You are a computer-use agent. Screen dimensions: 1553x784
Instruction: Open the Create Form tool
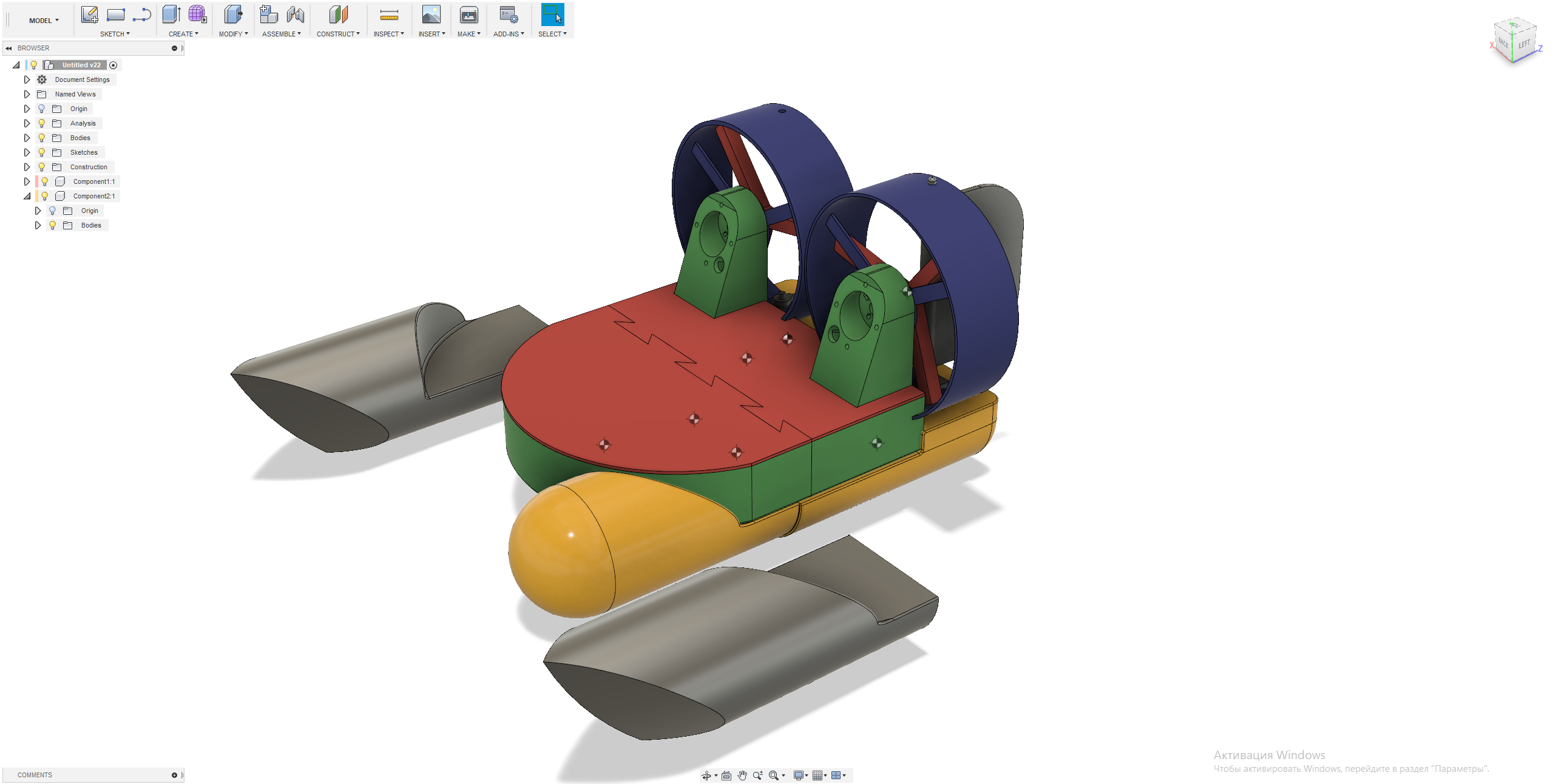tap(197, 15)
